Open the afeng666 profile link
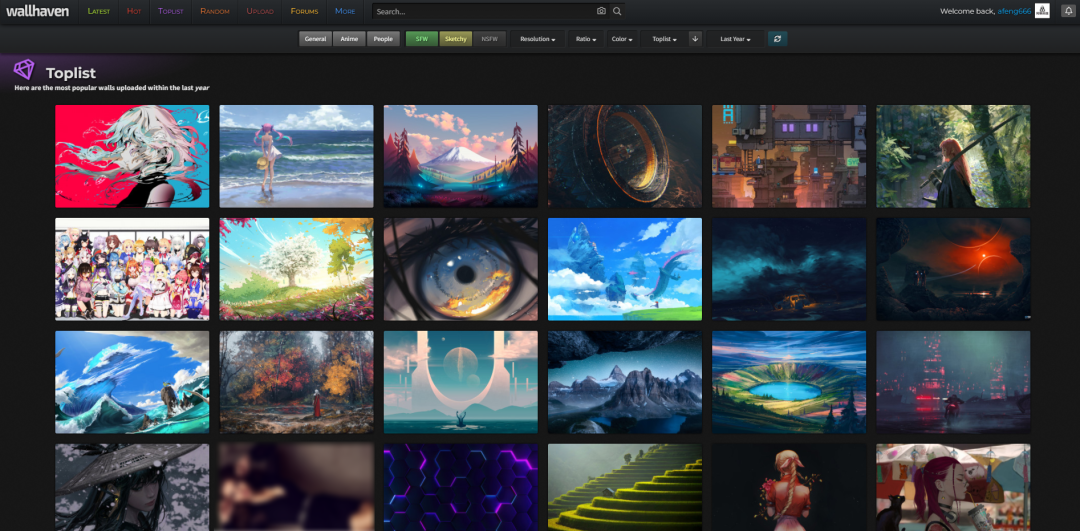Image resolution: width=1080 pixels, height=531 pixels. [1014, 11]
